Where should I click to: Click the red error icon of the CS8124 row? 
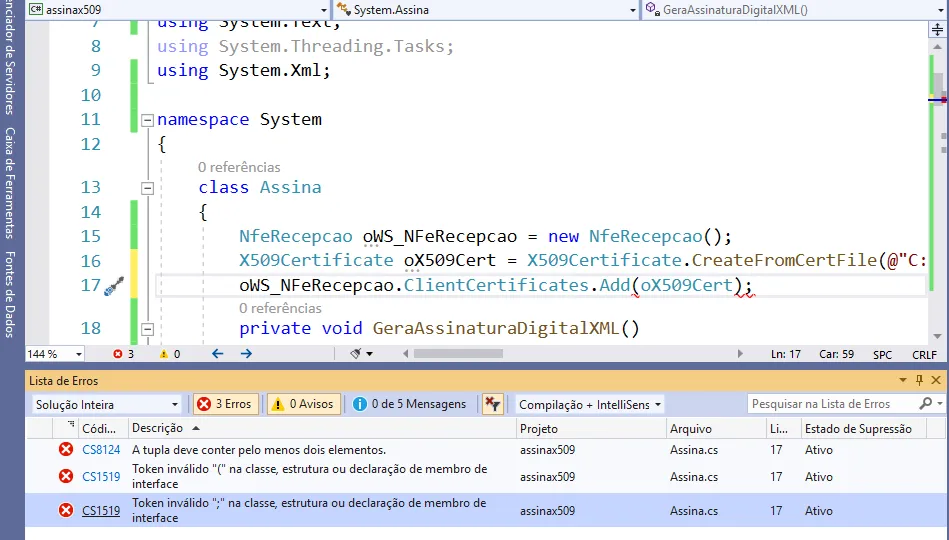pyautogui.click(x=66, y=450)
